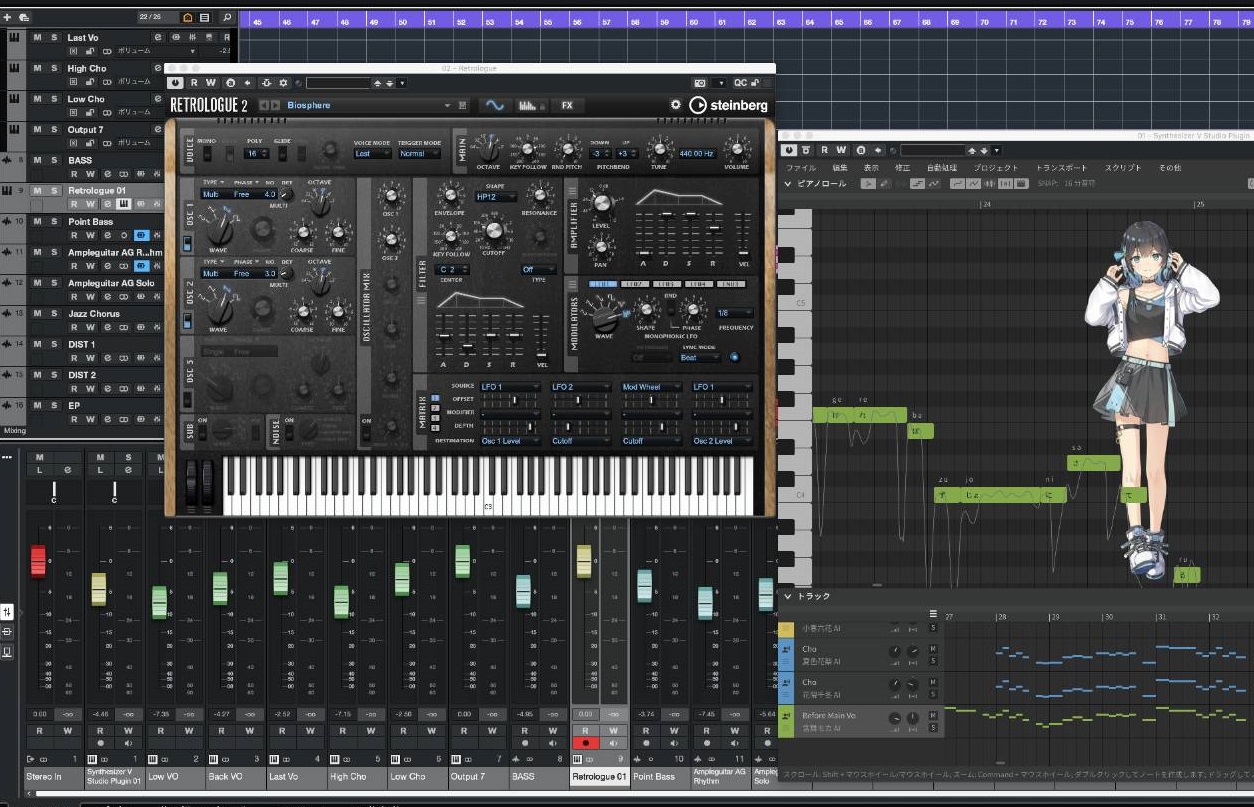Viewport: 1254px width, 807px height.
Task: Open トランスポート menu in Synthesizer V
Action: [1061, 168]
